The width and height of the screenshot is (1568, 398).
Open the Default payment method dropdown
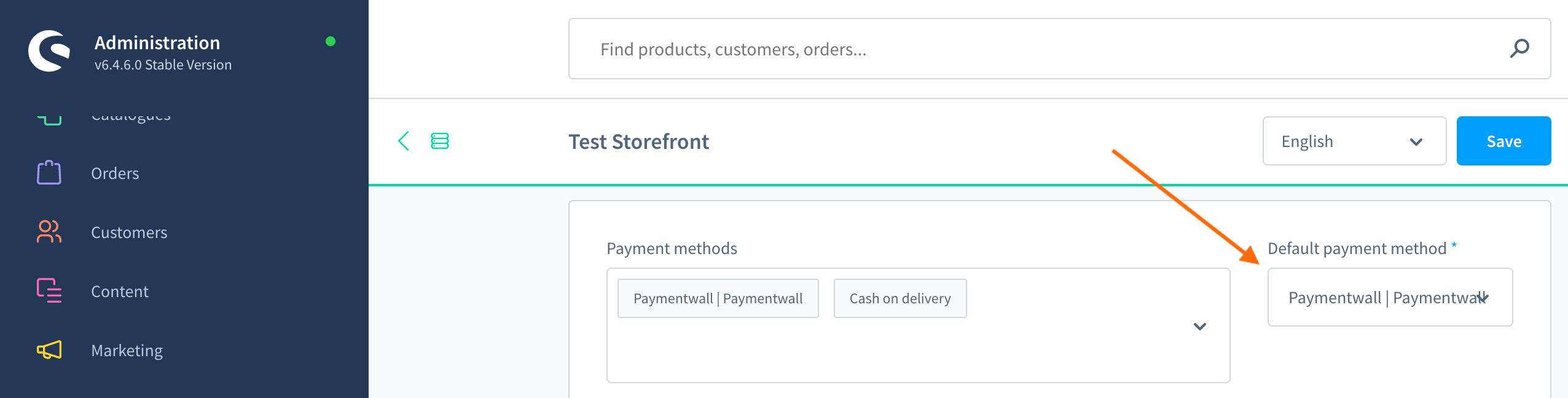point(1390,297)
